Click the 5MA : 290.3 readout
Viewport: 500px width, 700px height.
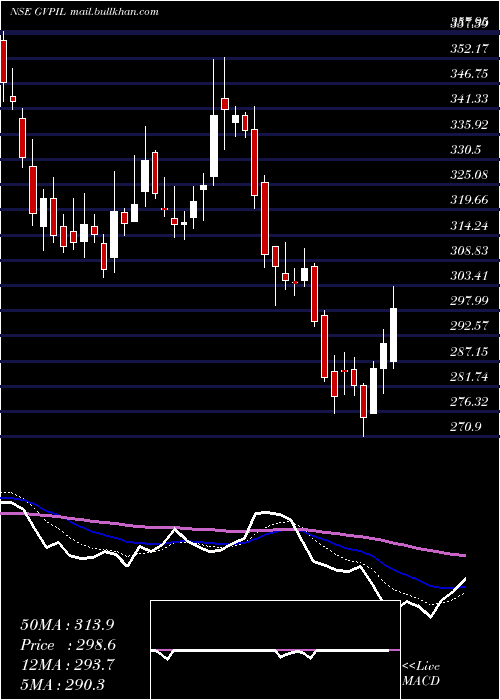coord(62,684)
